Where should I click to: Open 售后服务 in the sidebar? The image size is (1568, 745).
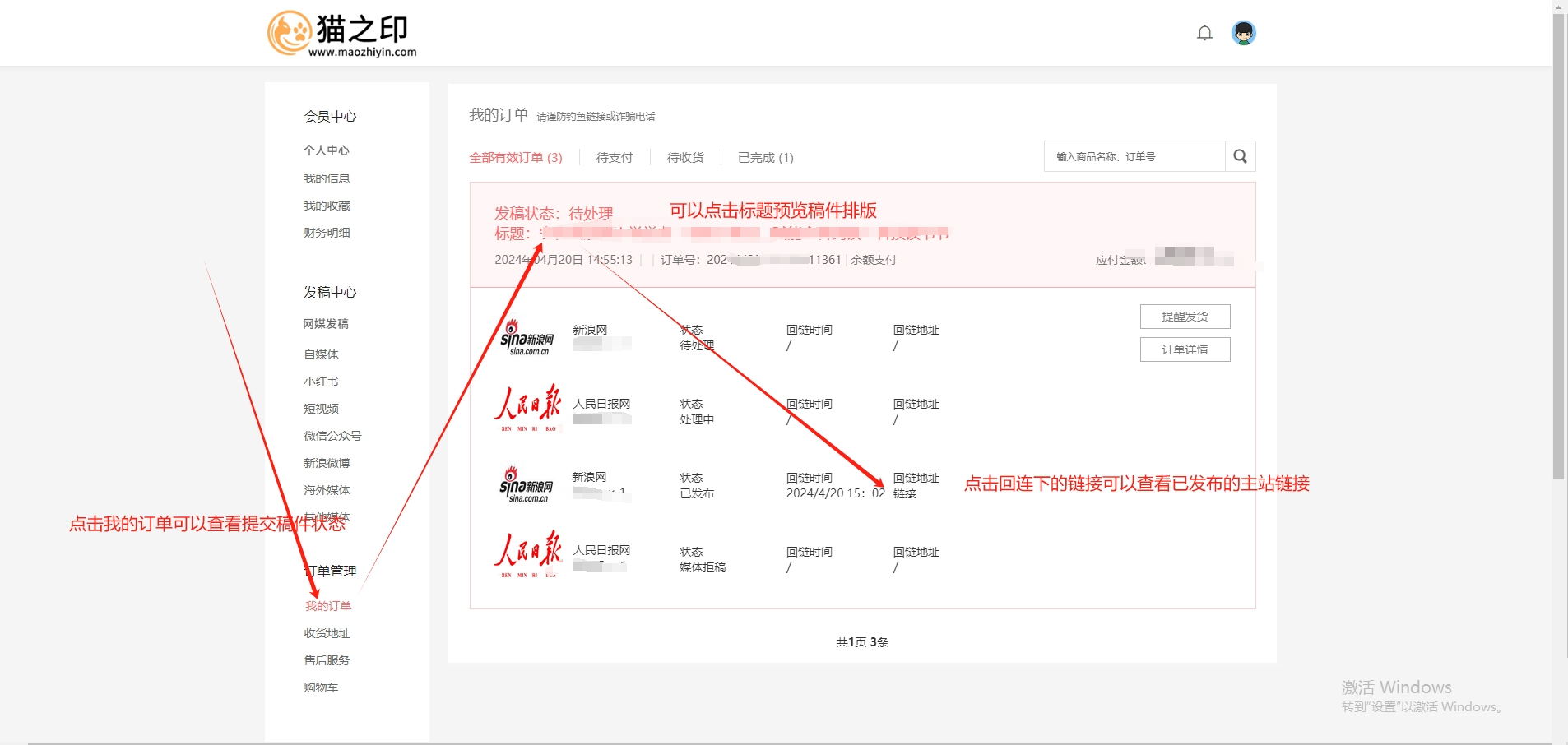click(327, 660)
